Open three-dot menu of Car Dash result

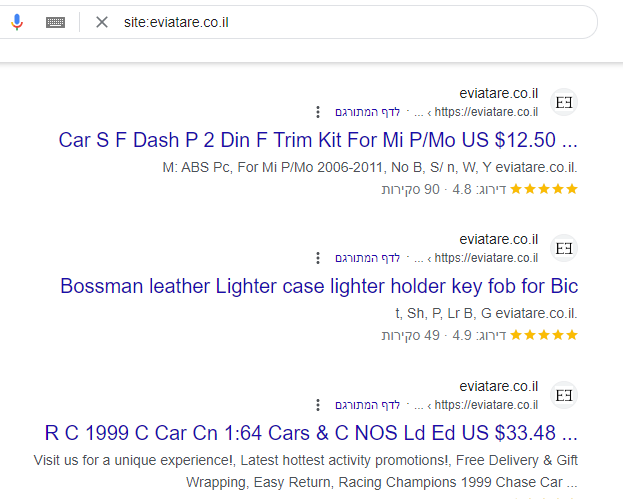tap(317, 112)
